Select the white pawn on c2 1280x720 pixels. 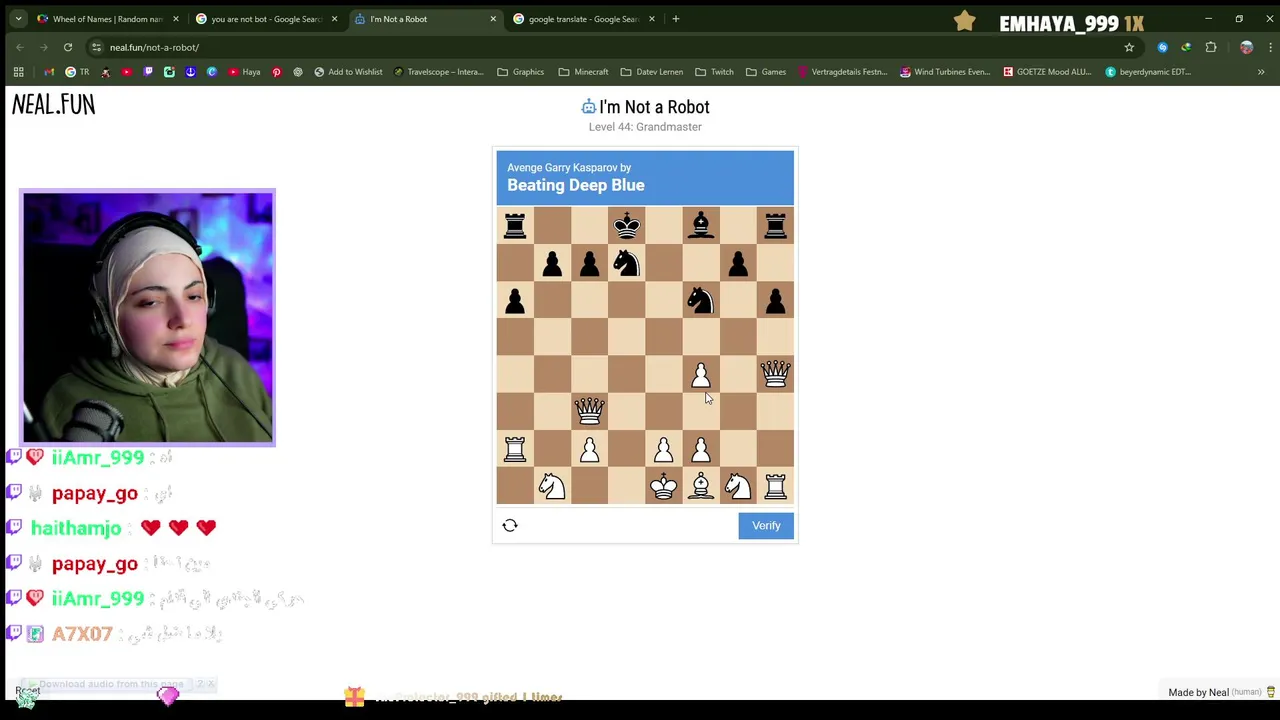tap(589, 449)
